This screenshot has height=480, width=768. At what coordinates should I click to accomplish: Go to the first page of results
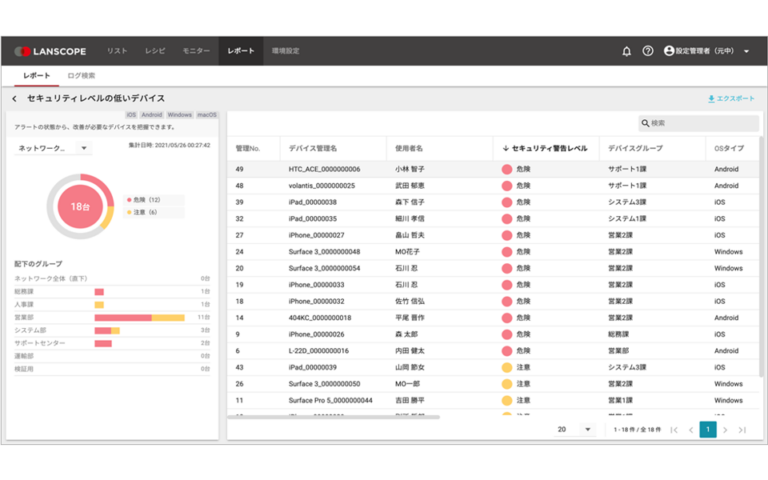click(x=674, y=429)
